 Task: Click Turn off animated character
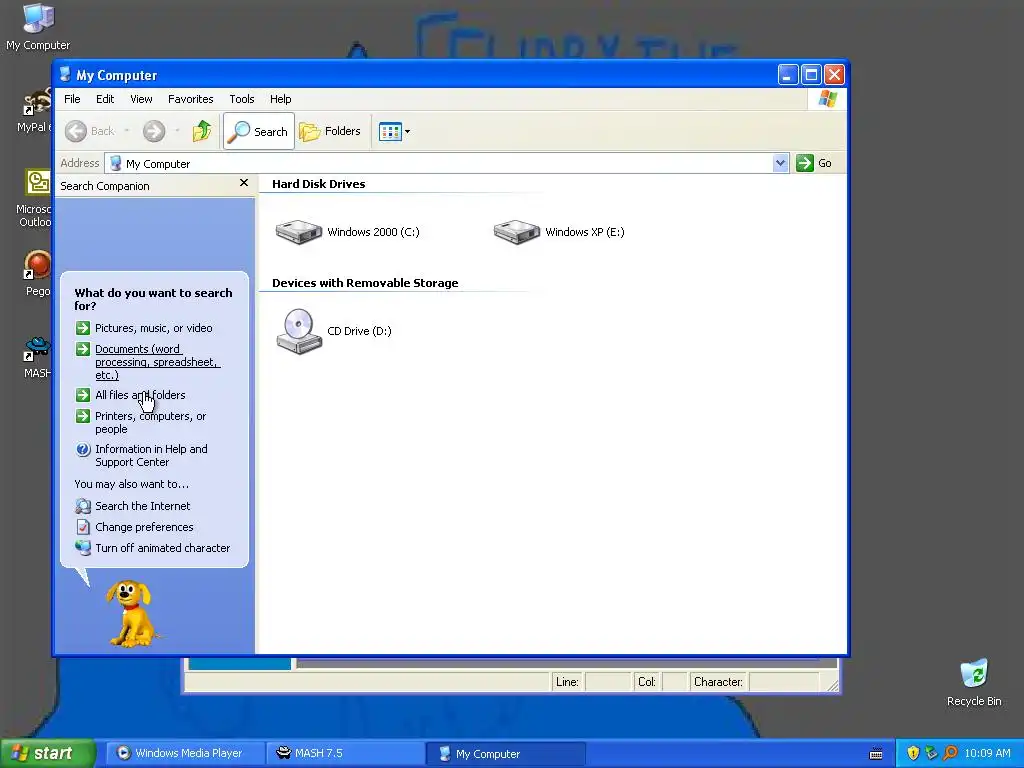tap(163, 548)
